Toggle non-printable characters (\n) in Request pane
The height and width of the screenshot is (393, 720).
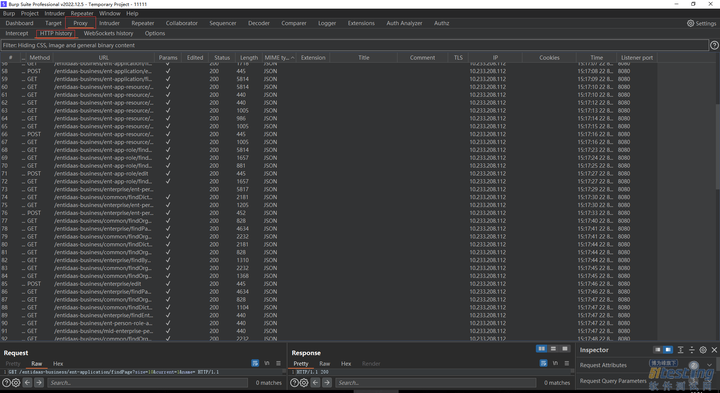coord(267,363)
